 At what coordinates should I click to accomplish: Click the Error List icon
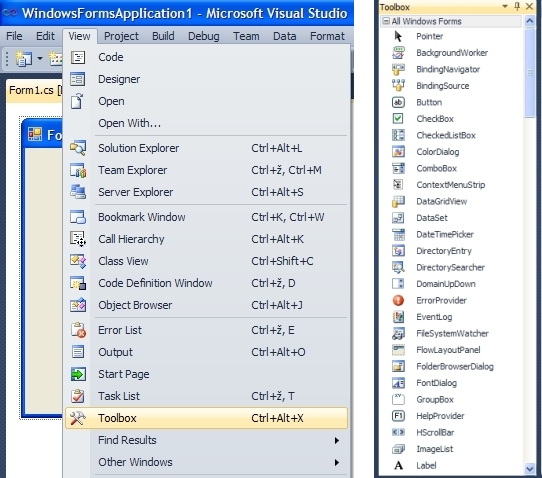(x=78, y=330)
